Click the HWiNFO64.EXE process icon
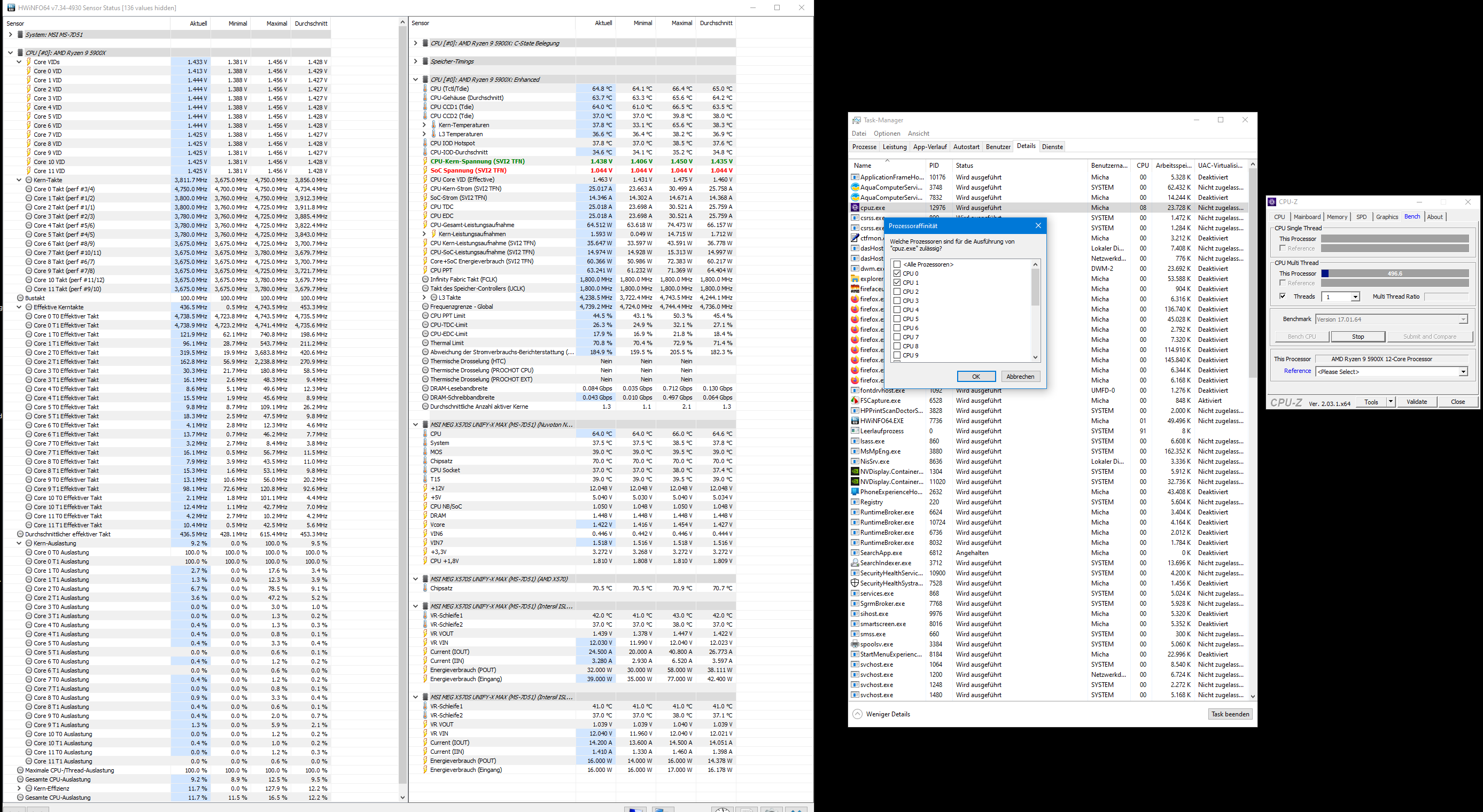 855,420
